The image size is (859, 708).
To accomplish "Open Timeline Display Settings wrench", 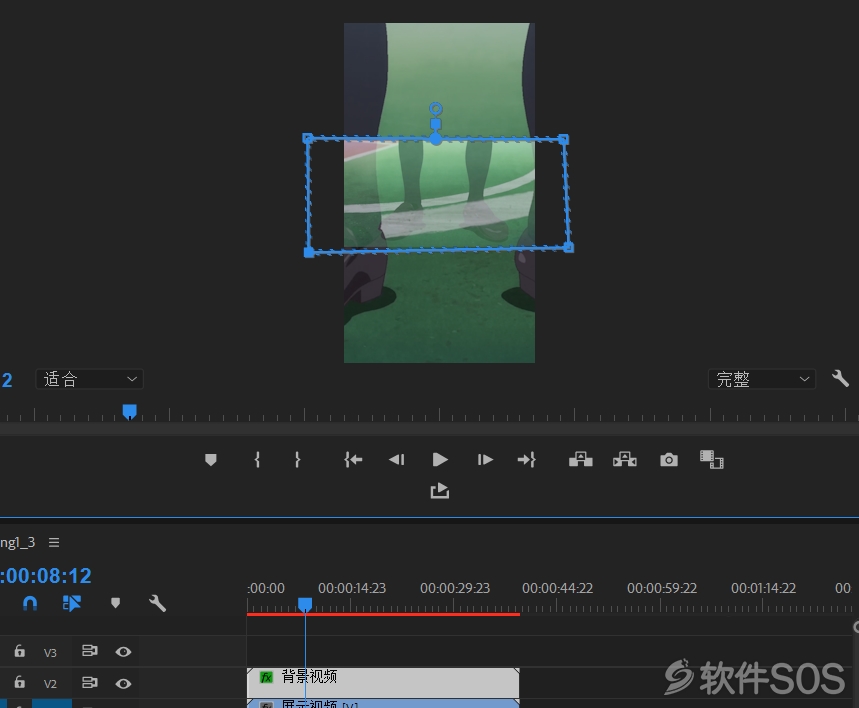I will (157, 603).
